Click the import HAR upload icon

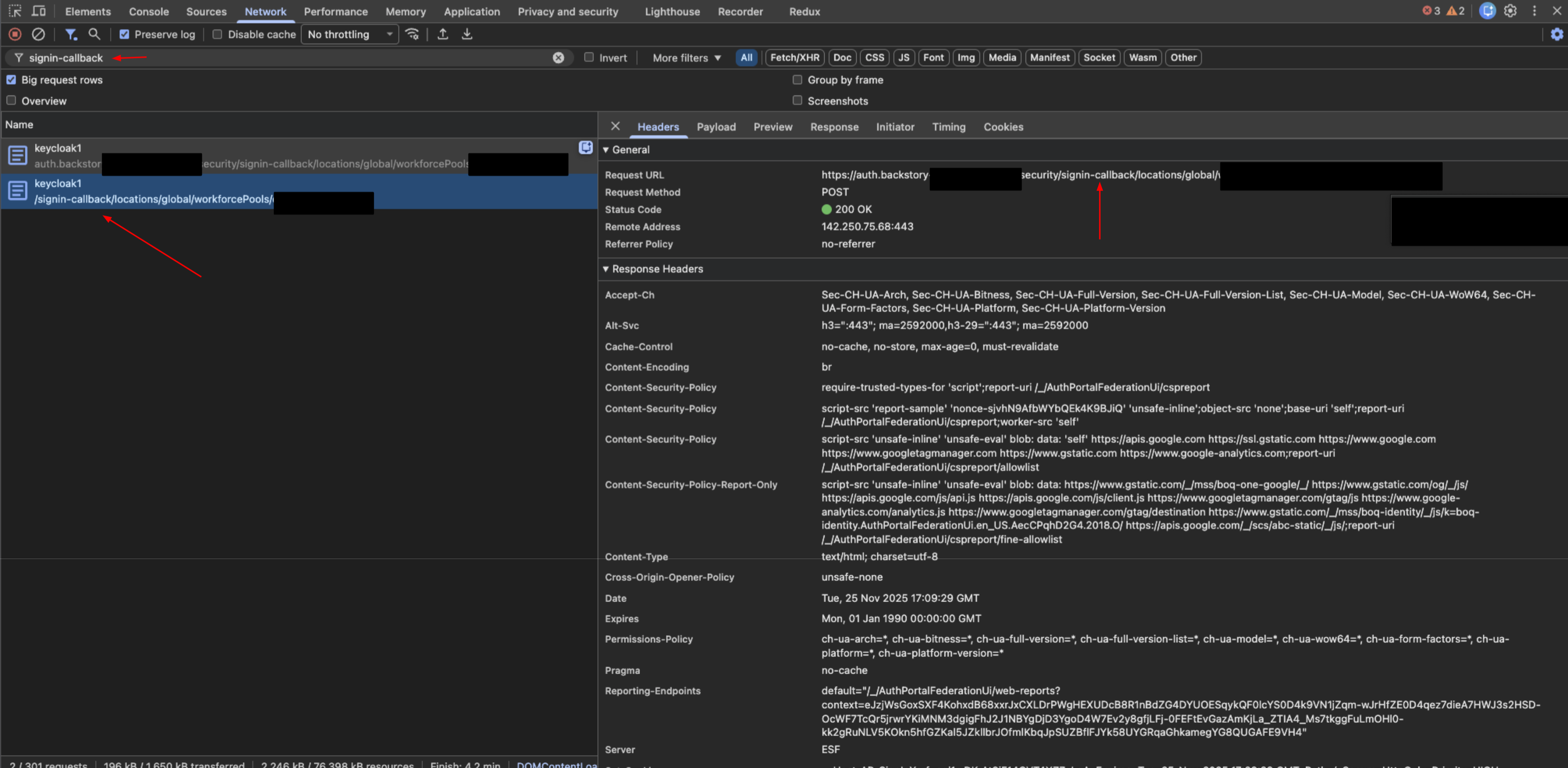443,35
